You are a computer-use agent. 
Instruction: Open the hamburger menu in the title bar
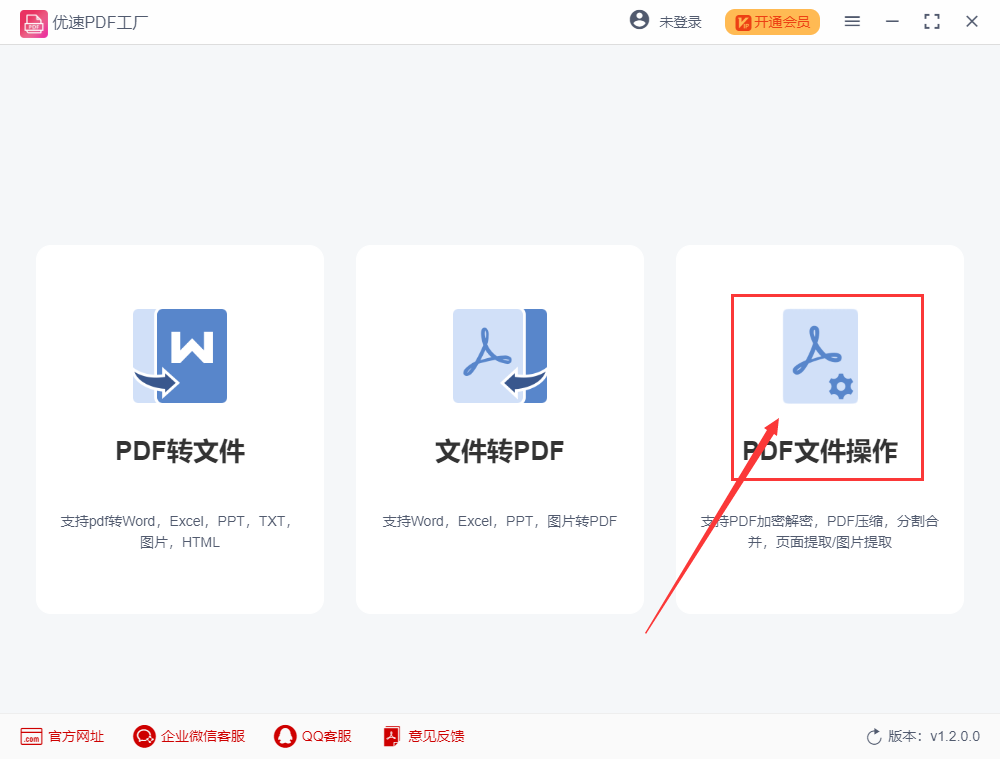click(852, 20)
